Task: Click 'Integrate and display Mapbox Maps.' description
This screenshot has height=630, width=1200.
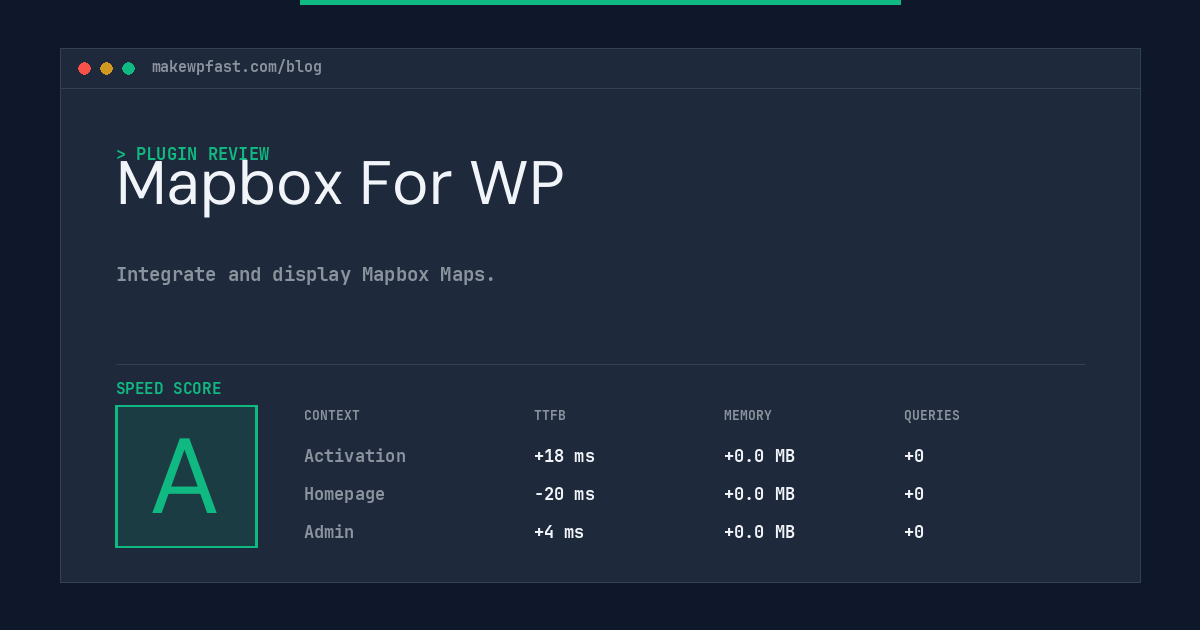Action: click(x=306, y=274)
